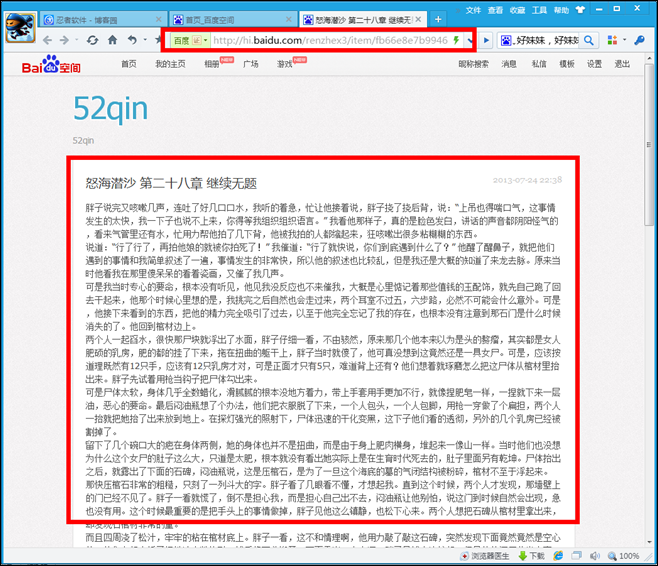Toggle the speaker mute icon
The height and width of the screenshot is (566, 658).
(595, 556)
